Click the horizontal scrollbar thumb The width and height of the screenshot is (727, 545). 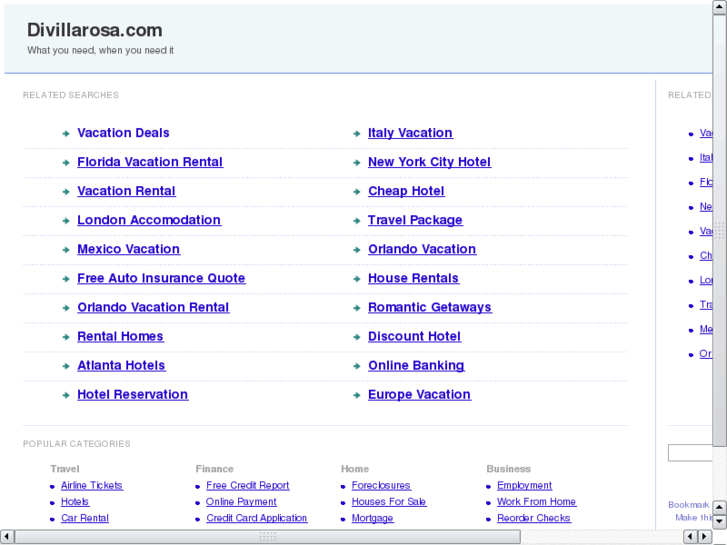pyautogui.click(x=268, y=537)
